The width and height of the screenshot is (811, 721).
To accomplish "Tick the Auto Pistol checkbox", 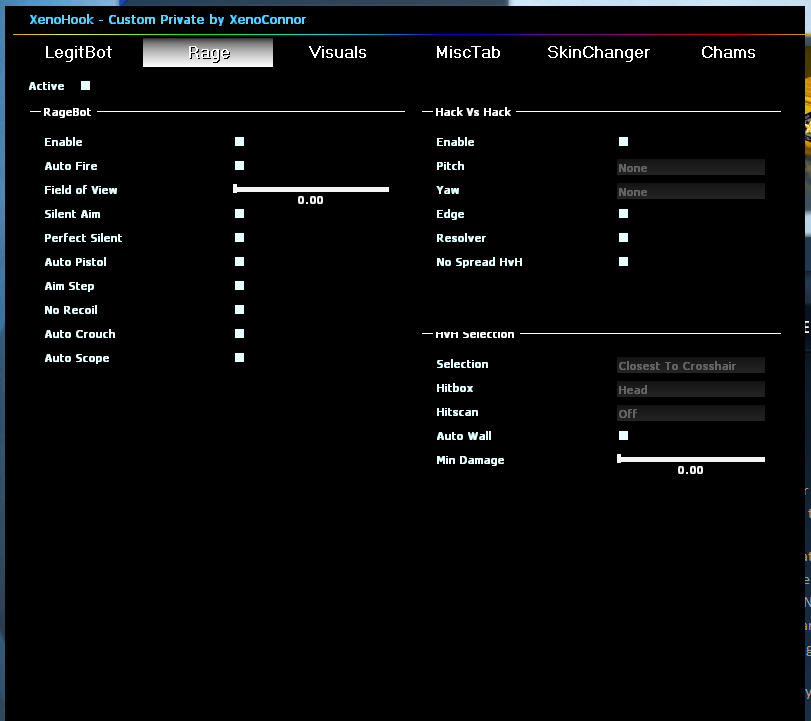I will [x=239, y=262].
